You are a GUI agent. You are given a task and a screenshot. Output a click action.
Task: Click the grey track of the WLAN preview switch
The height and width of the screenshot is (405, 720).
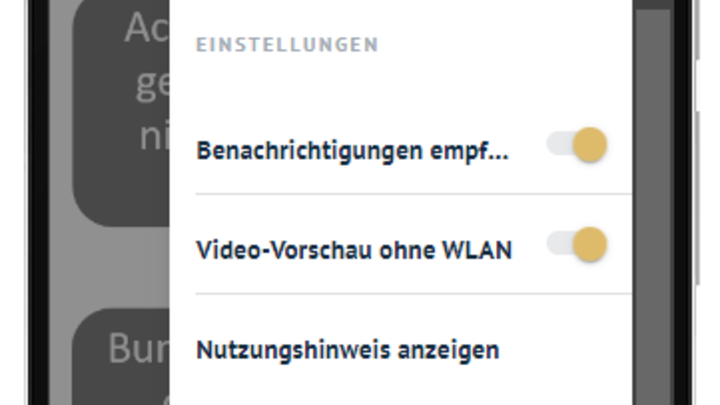(x=559, y=243)
